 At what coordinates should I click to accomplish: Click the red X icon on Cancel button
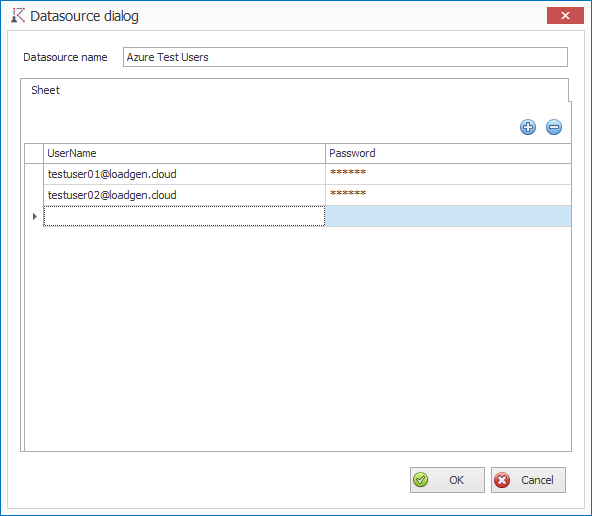[x=502, y=480]
